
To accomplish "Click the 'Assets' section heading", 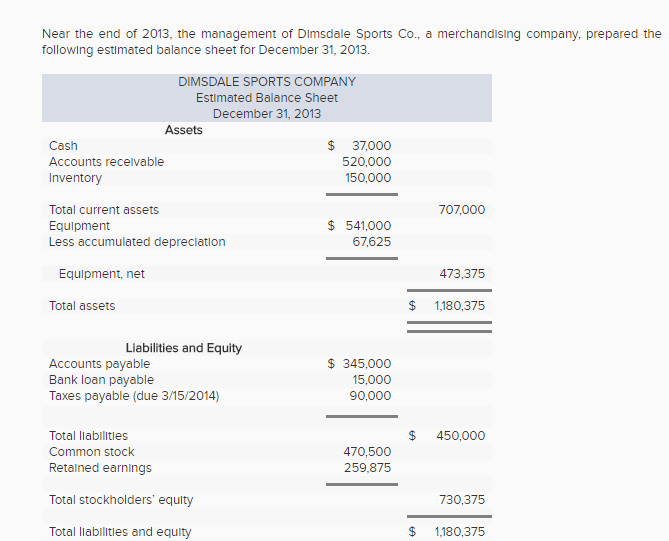I will point(183,130).
